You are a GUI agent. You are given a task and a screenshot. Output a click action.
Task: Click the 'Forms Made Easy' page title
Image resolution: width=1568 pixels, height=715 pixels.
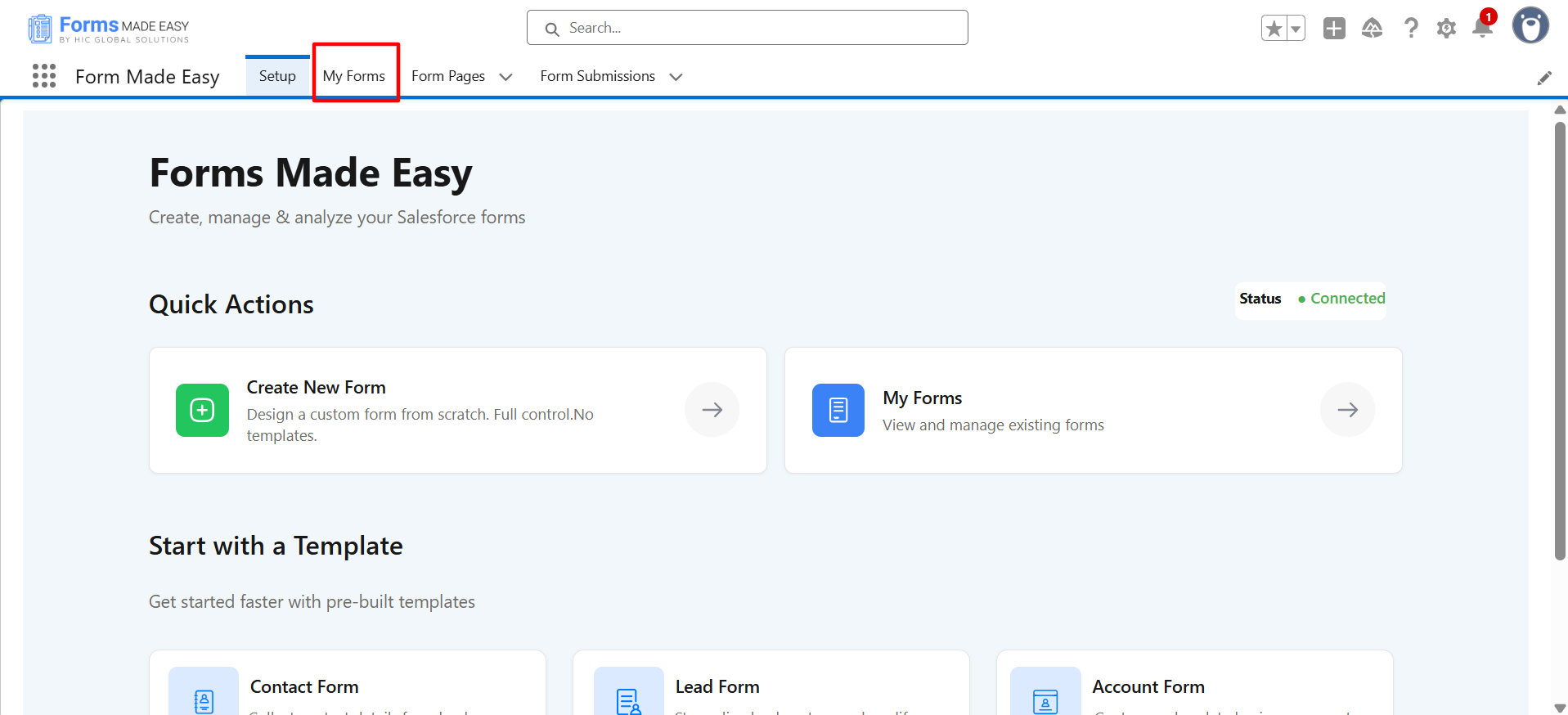tap(311, 173)
